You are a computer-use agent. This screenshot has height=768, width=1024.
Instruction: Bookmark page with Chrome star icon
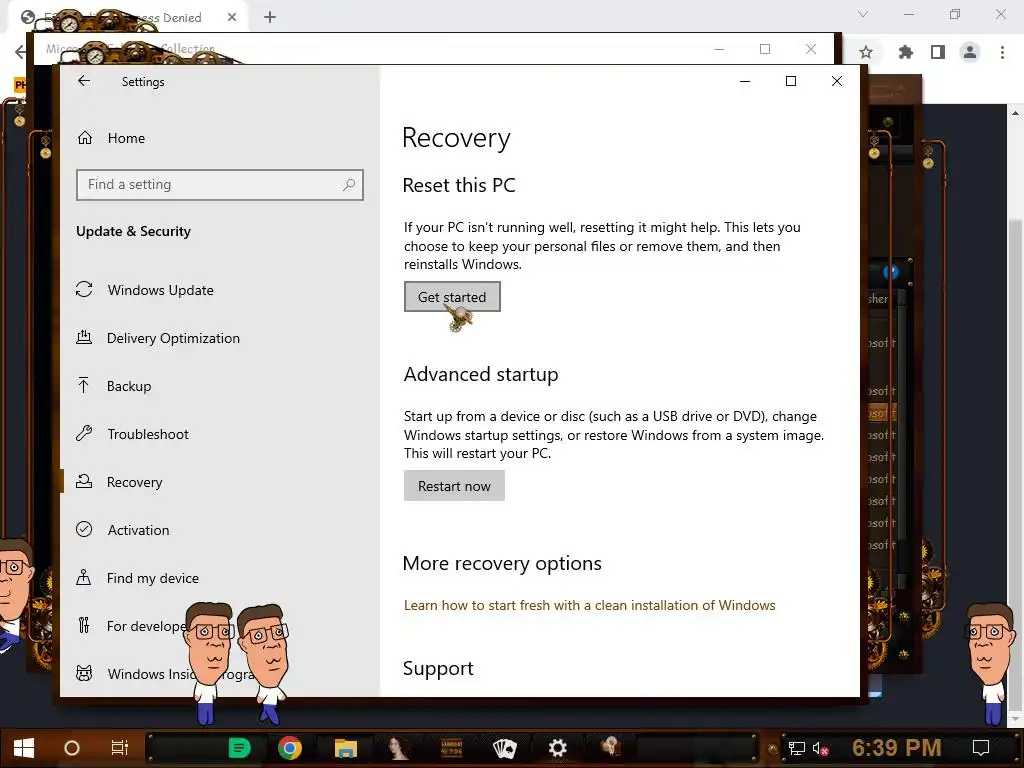[x=866, y=52]
